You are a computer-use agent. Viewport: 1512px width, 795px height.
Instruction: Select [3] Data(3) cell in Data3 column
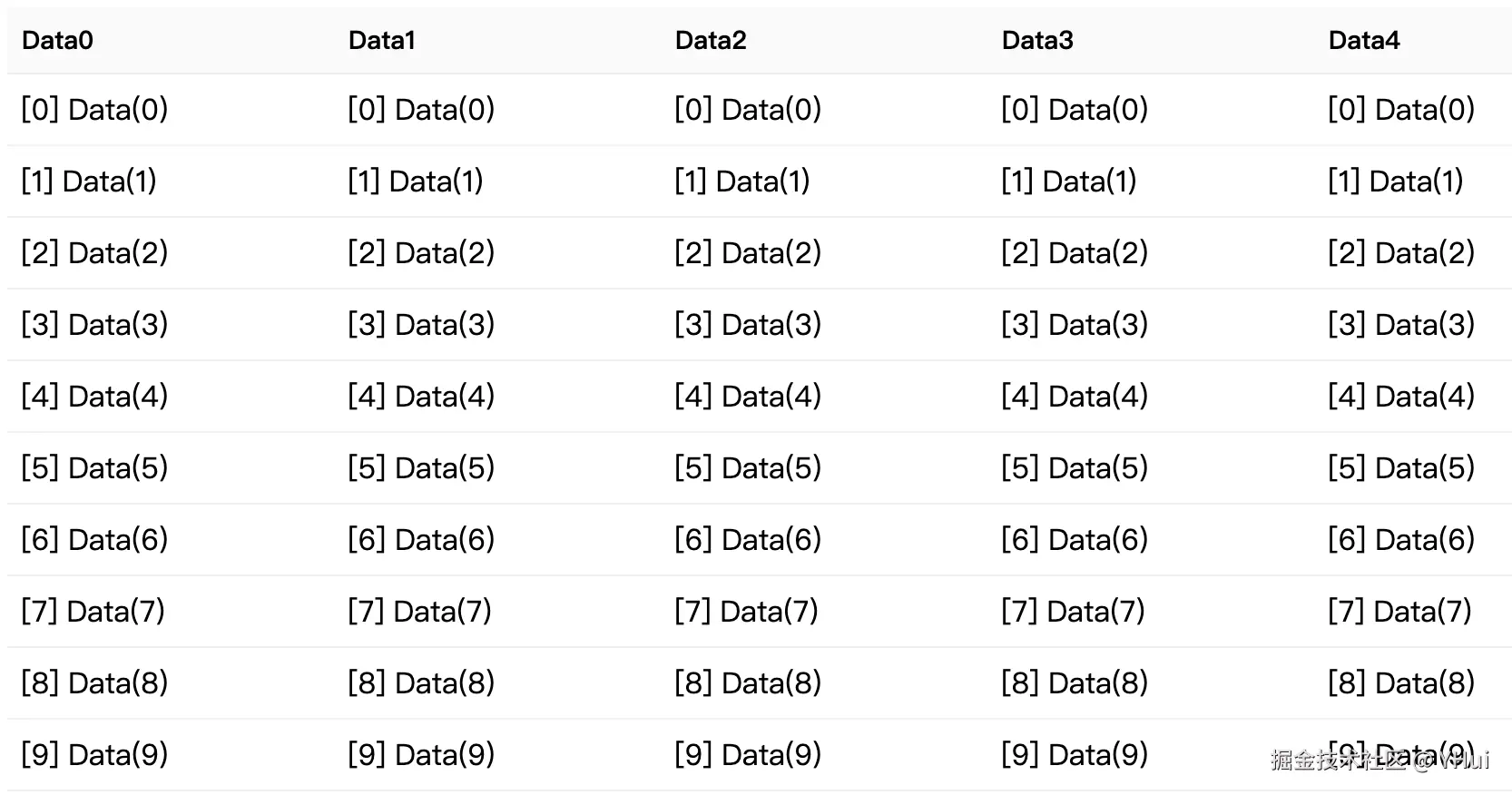tap(1075, 325)
